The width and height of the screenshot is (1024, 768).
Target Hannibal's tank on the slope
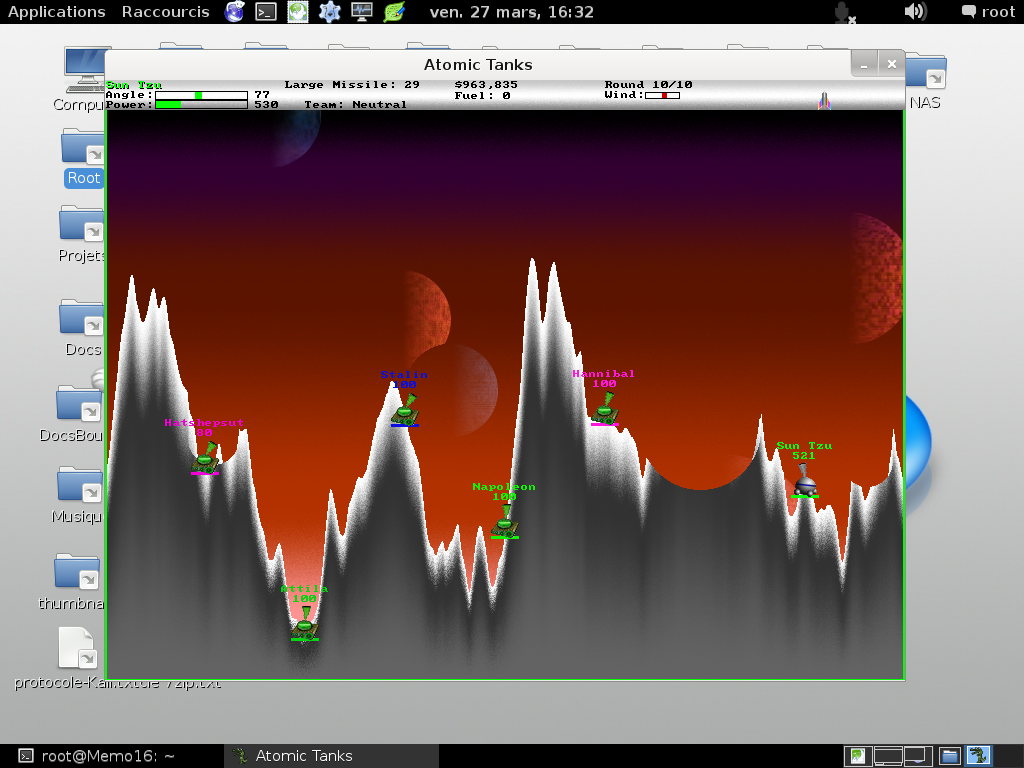[605, 409]
